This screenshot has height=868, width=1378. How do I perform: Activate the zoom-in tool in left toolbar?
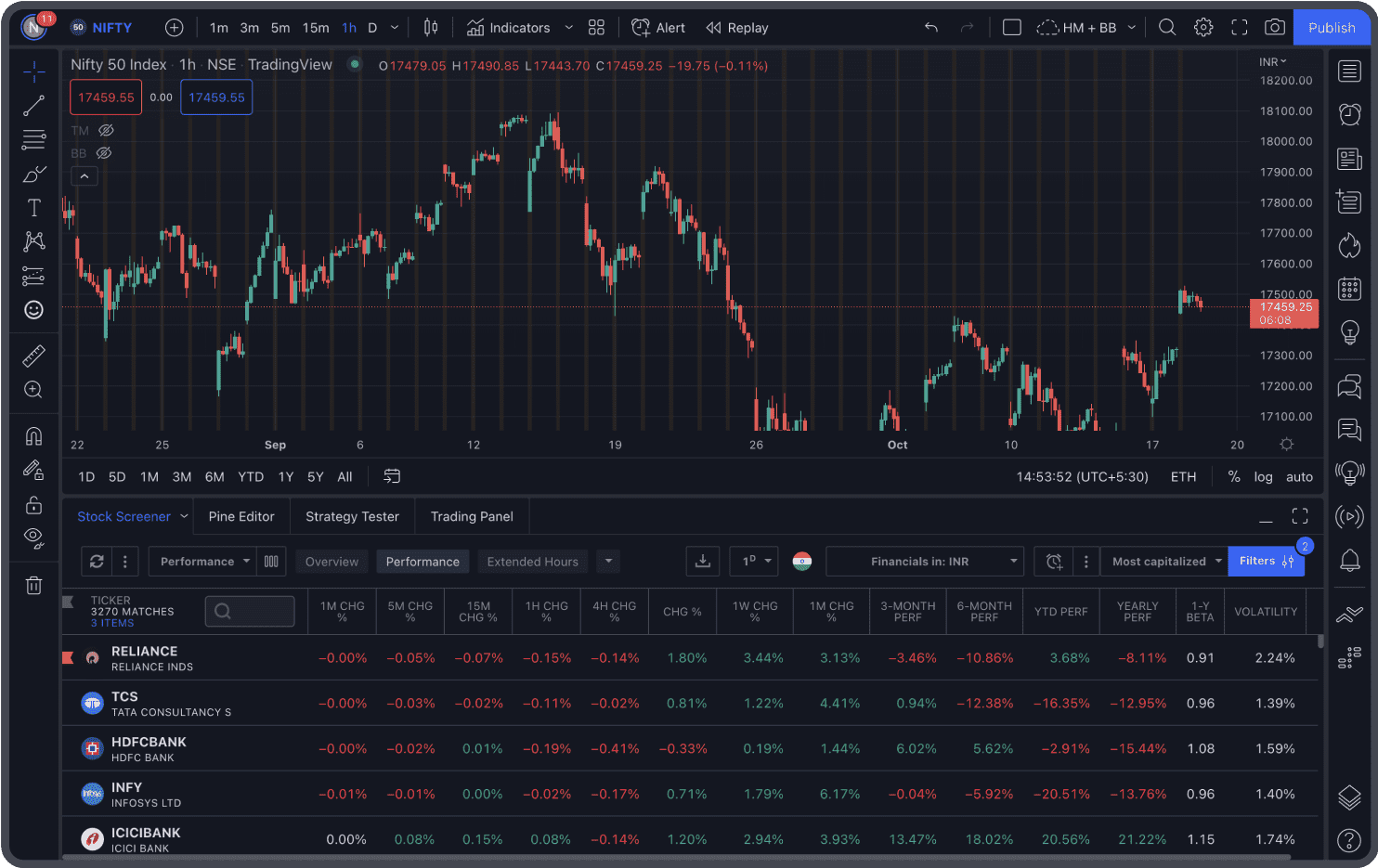click(33, 390)
